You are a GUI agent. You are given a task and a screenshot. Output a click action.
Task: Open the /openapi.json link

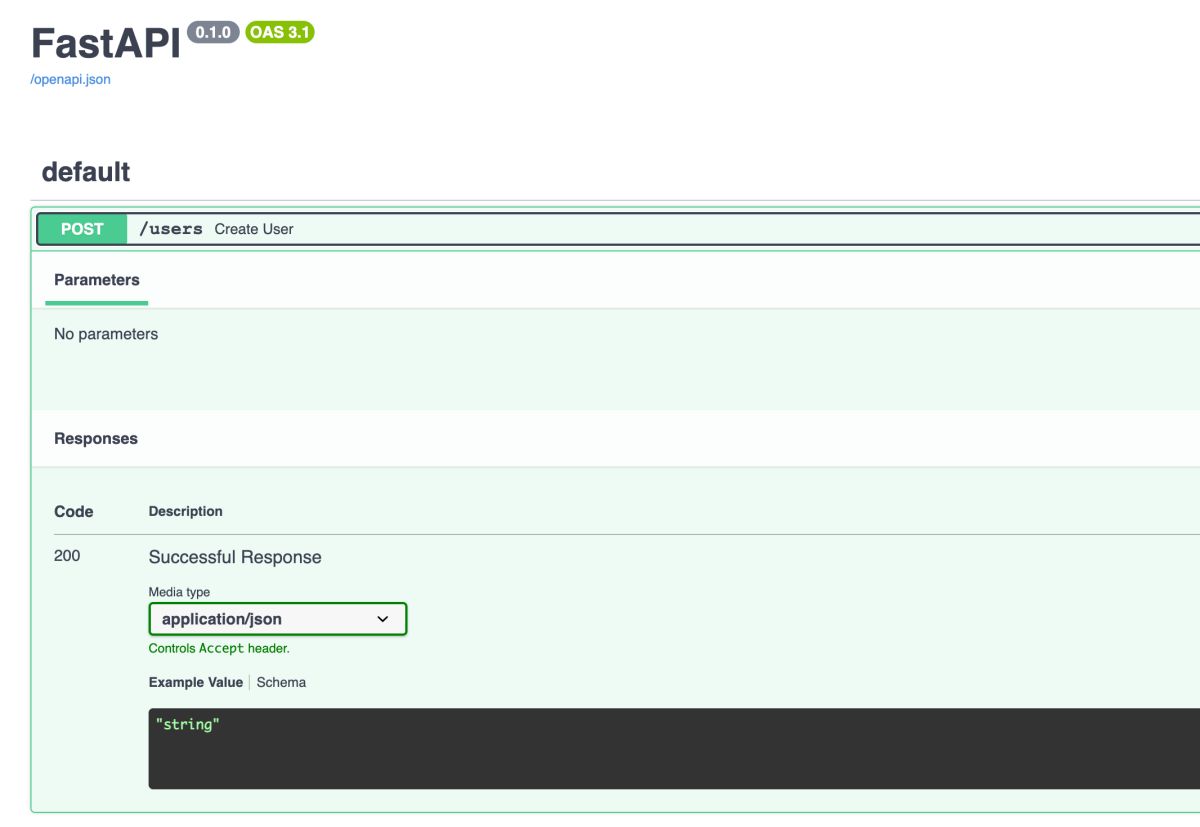pyautogui.click(x=70, y=80)
